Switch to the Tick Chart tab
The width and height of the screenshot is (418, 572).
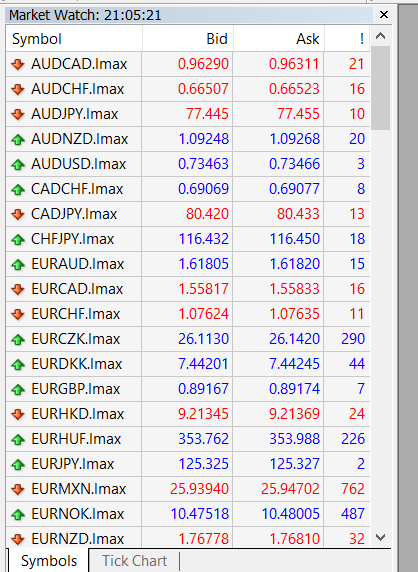(x=134, y=561)
